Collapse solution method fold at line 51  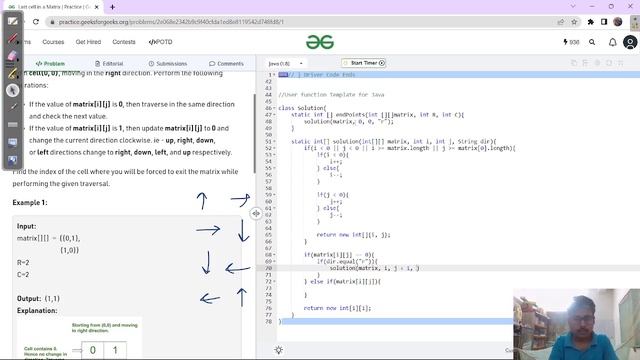point(274,142)
